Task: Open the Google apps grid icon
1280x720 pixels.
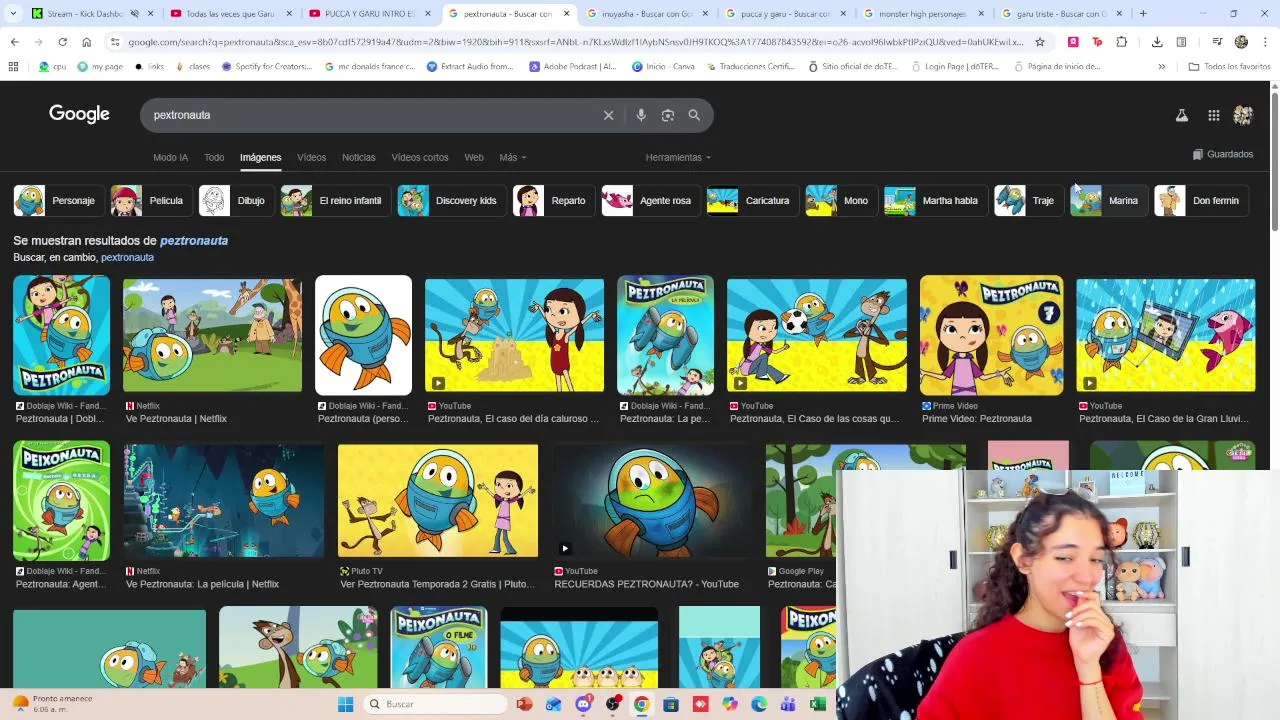Action: tap(1214, 115)
